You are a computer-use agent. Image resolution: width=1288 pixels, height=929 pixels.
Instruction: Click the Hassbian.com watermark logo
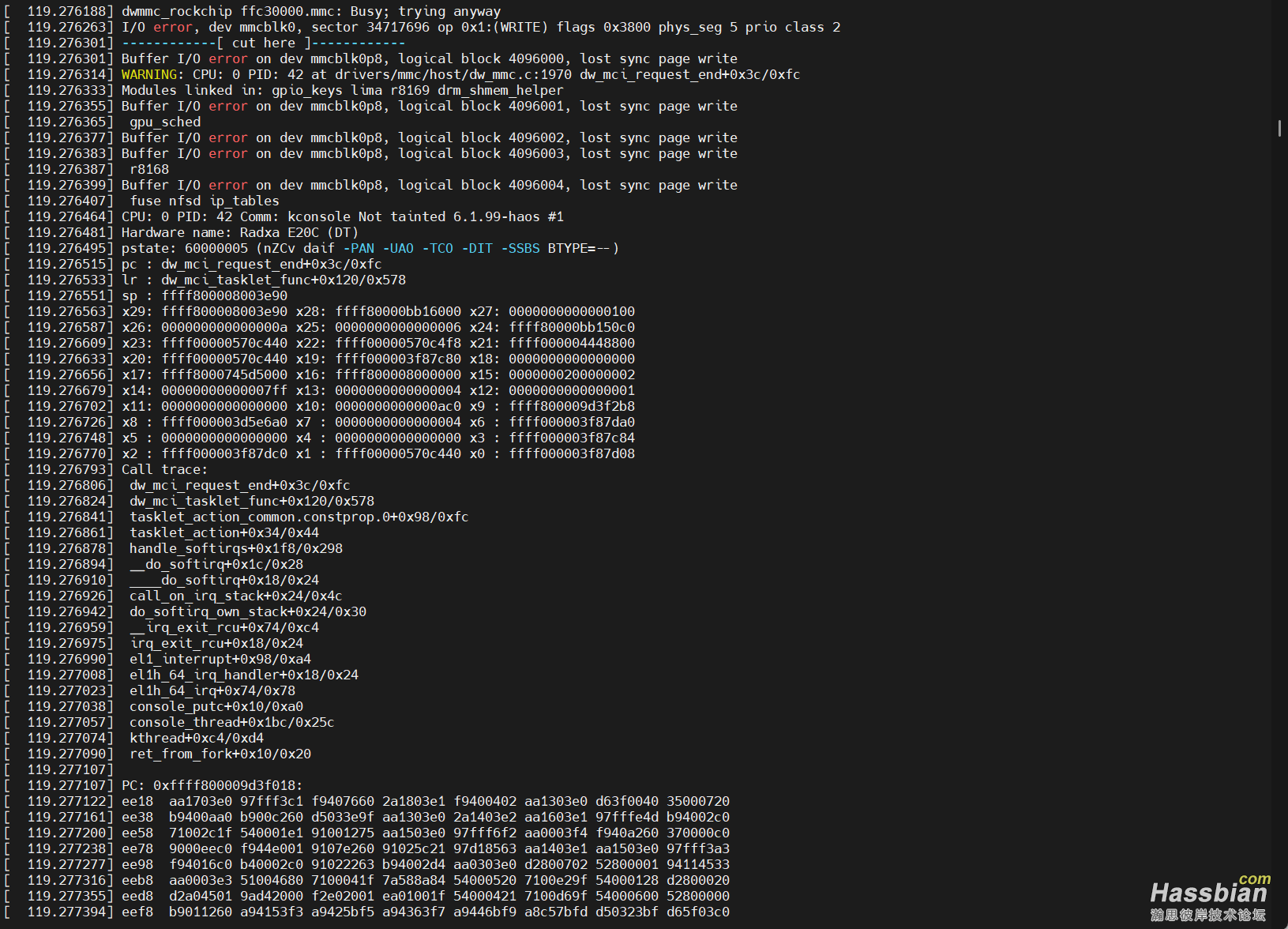1208,897
